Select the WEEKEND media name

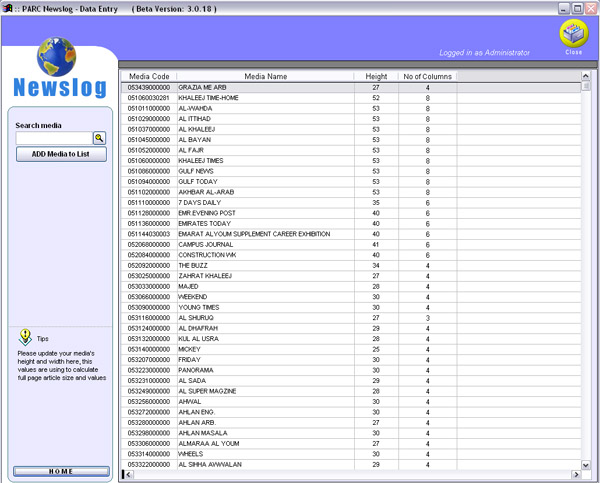[193, 297]
